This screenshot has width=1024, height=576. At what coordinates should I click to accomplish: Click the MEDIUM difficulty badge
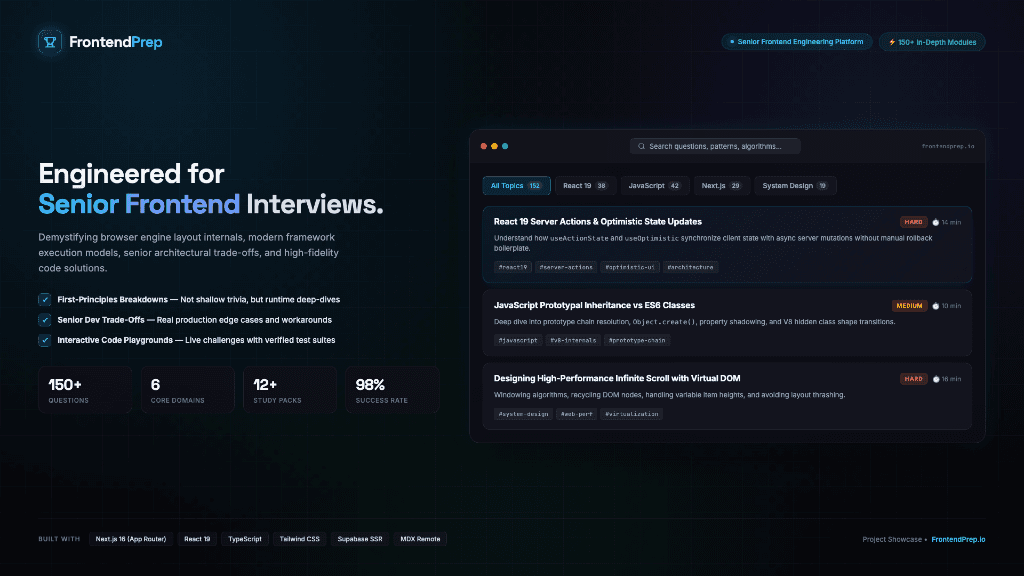(909, 306)
